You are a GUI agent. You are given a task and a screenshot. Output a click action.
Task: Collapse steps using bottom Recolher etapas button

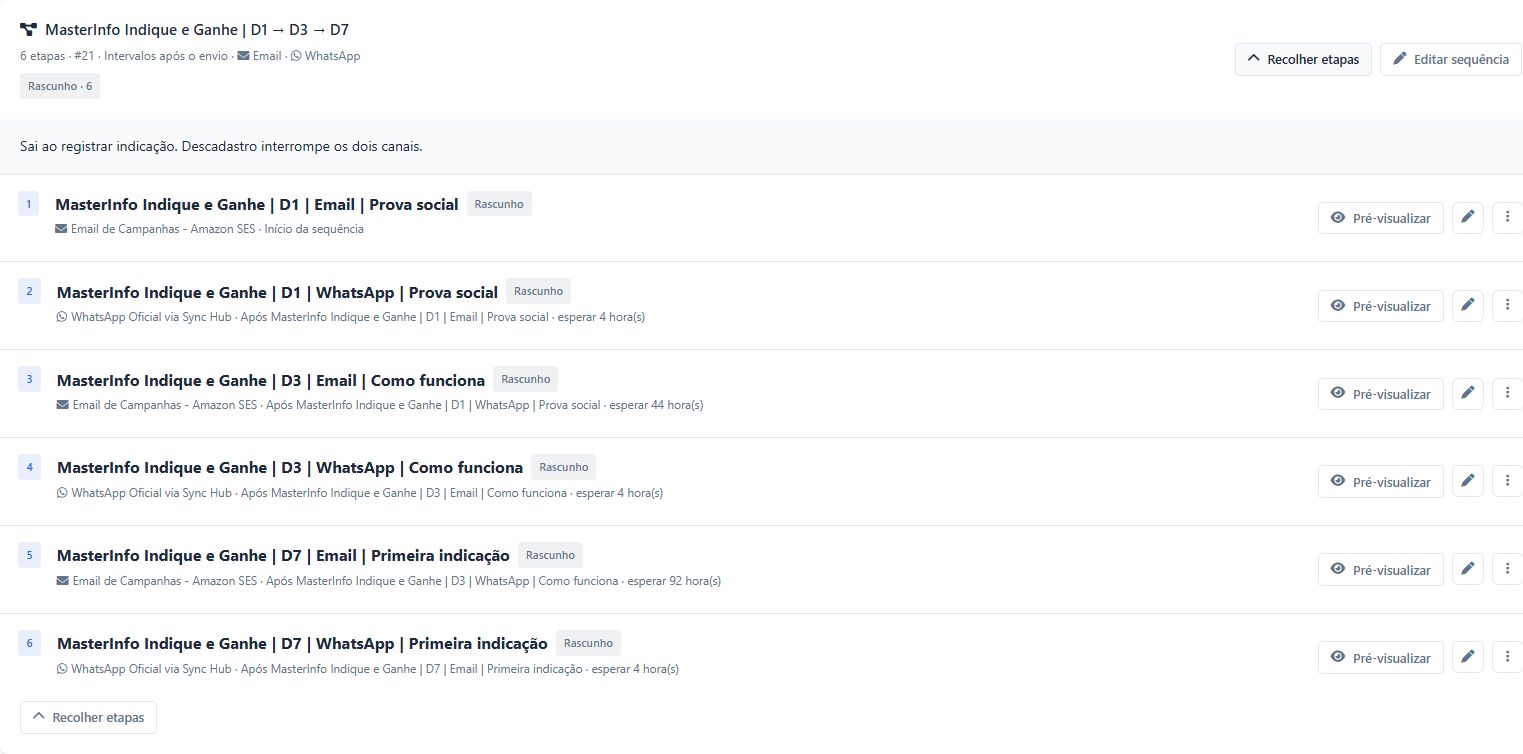coord(88,717)
